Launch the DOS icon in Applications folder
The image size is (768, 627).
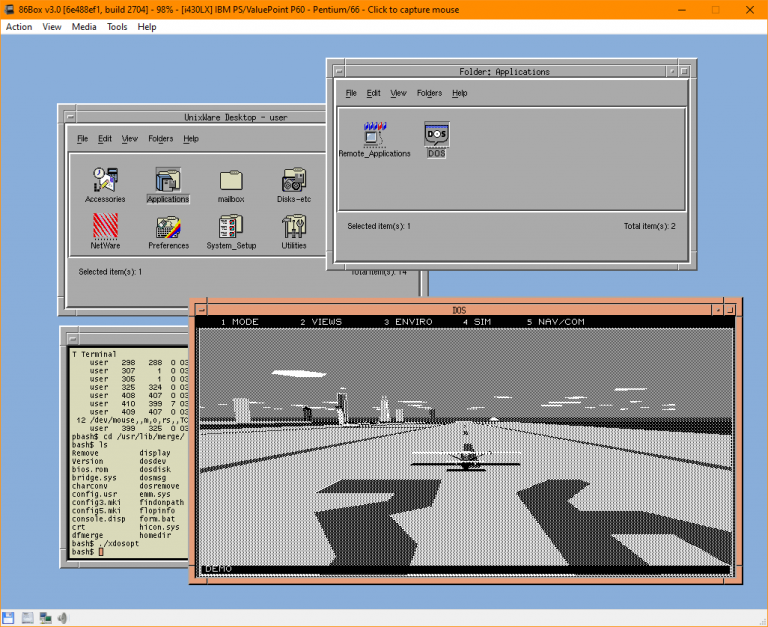click(x=437, y=134)
